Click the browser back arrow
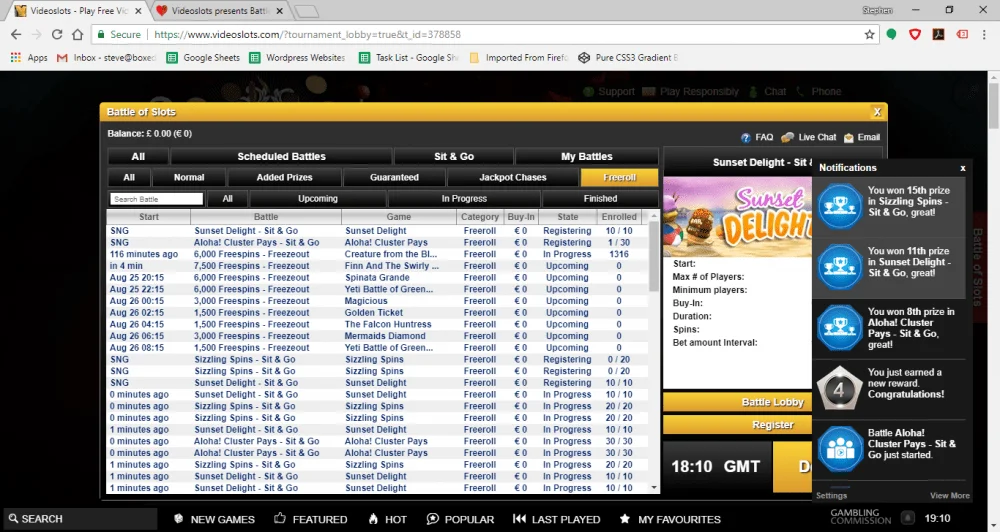Screen dimensions: 1000x532 [16, 34]
